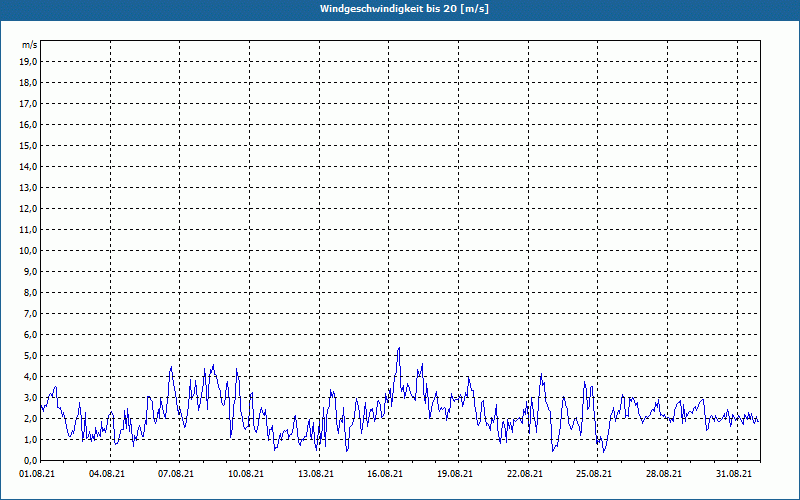Select the 12,0 y-axis label
The height and width of the screenshot is (500, 800).
click(x=28, y=209)
